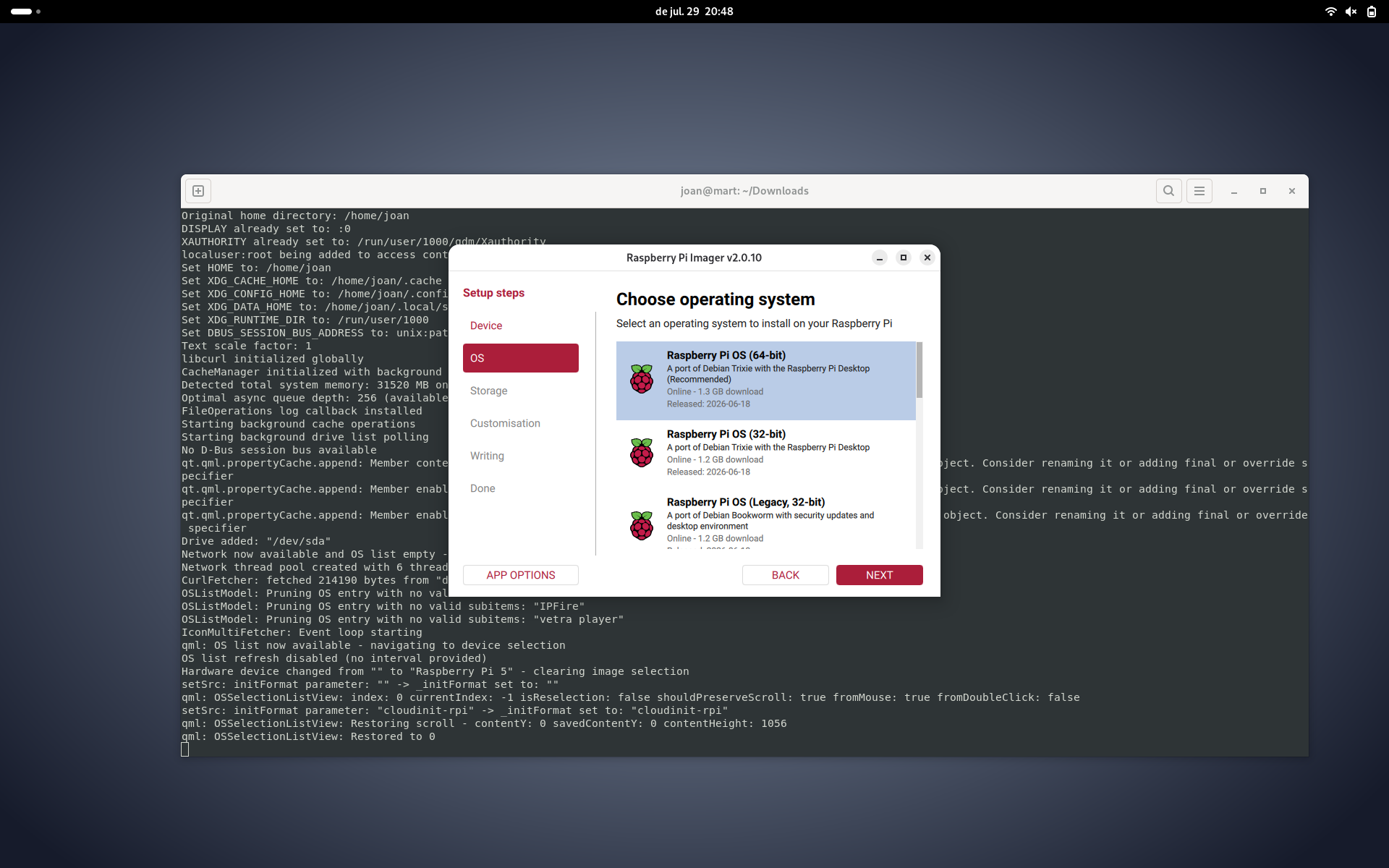Open APP OPTIONS
This screenshot has height=868, width=1389.
coord(521,575)
